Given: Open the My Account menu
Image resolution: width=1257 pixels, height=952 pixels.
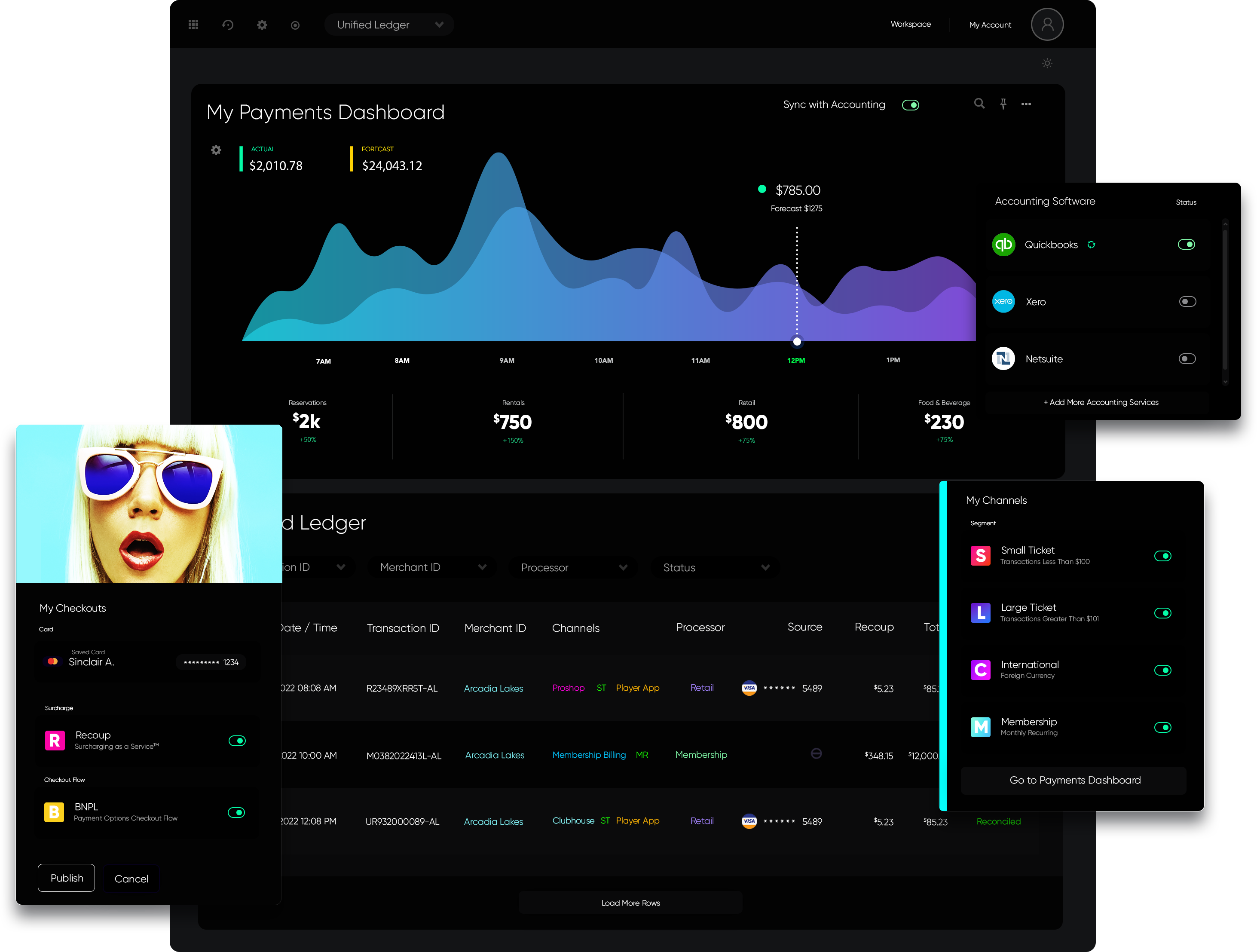Looking at the screenshot, I should [990, 24].
